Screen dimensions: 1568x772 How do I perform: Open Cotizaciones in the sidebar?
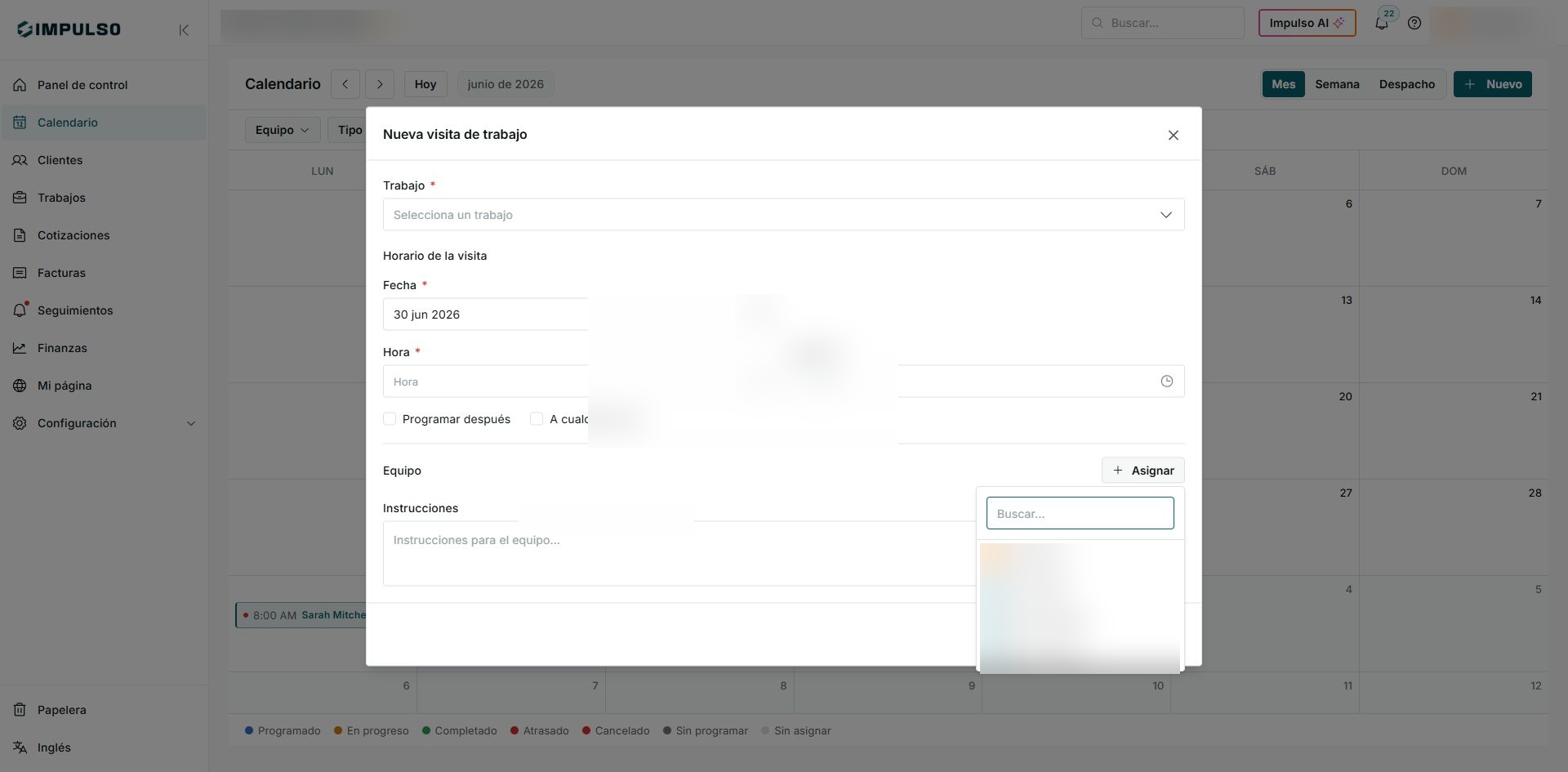tap(104, 235)
